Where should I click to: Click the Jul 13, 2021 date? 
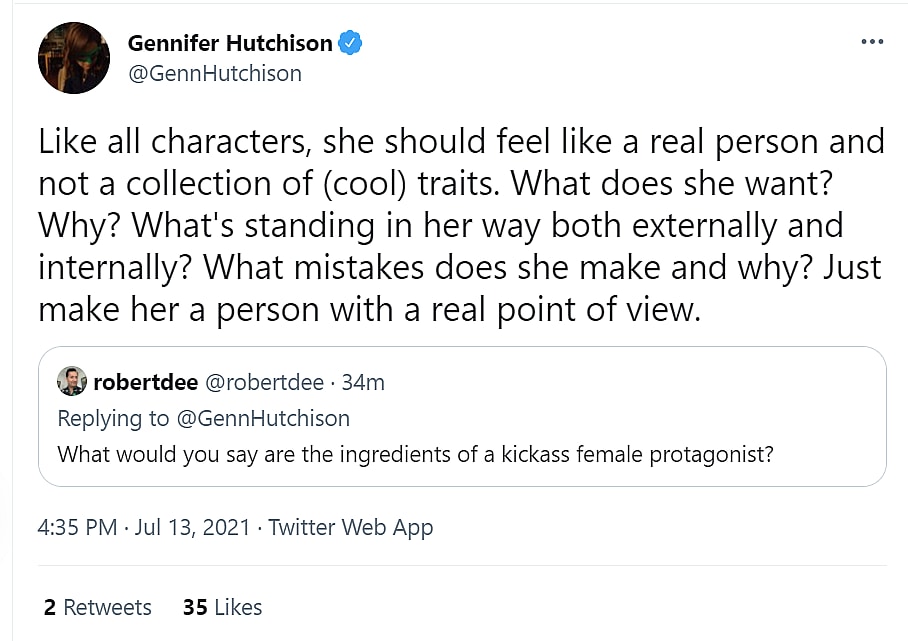190,527
